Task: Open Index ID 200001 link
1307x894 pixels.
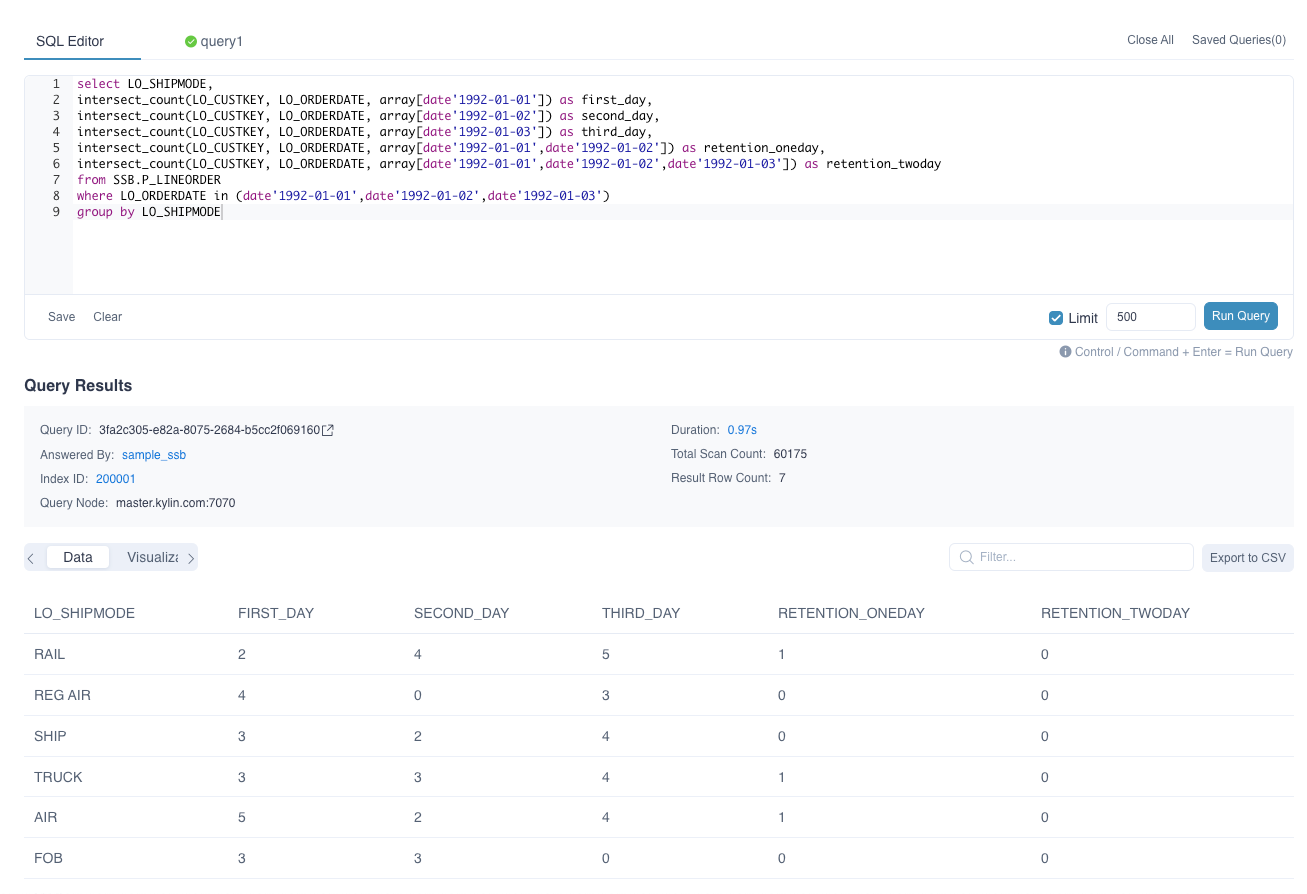Action: [116, 479]
